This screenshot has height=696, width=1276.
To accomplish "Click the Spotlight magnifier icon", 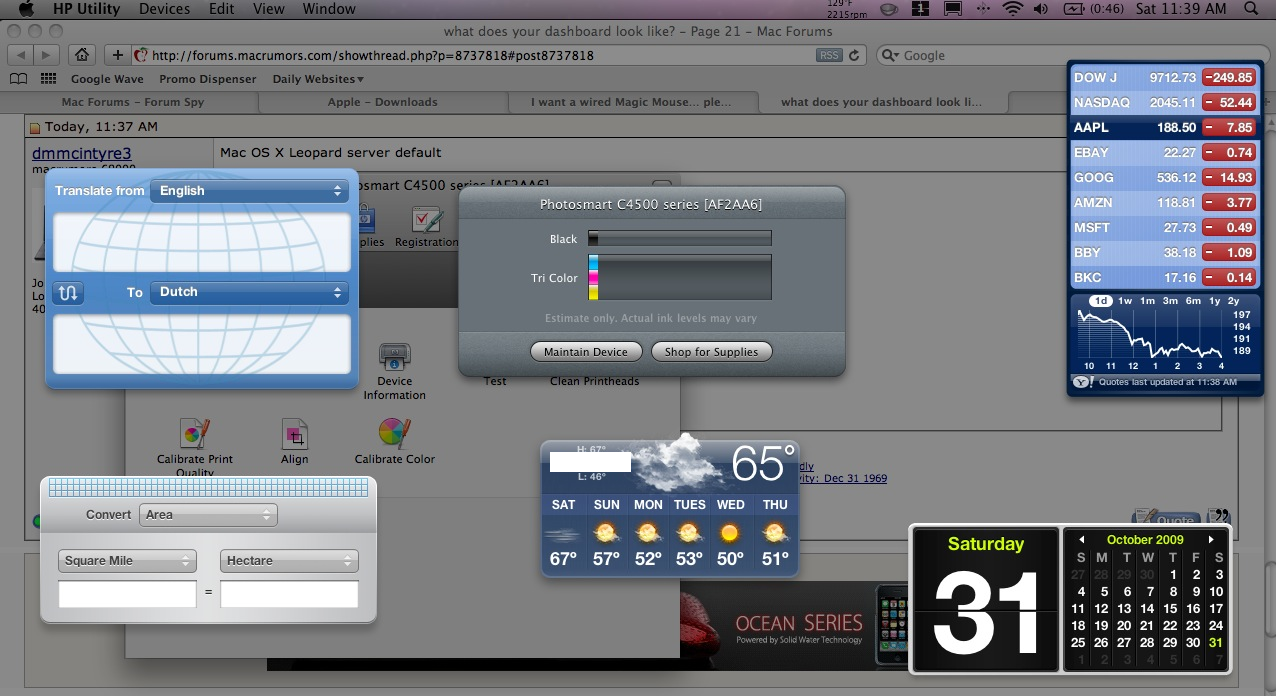I will [x=1253, y=9].
